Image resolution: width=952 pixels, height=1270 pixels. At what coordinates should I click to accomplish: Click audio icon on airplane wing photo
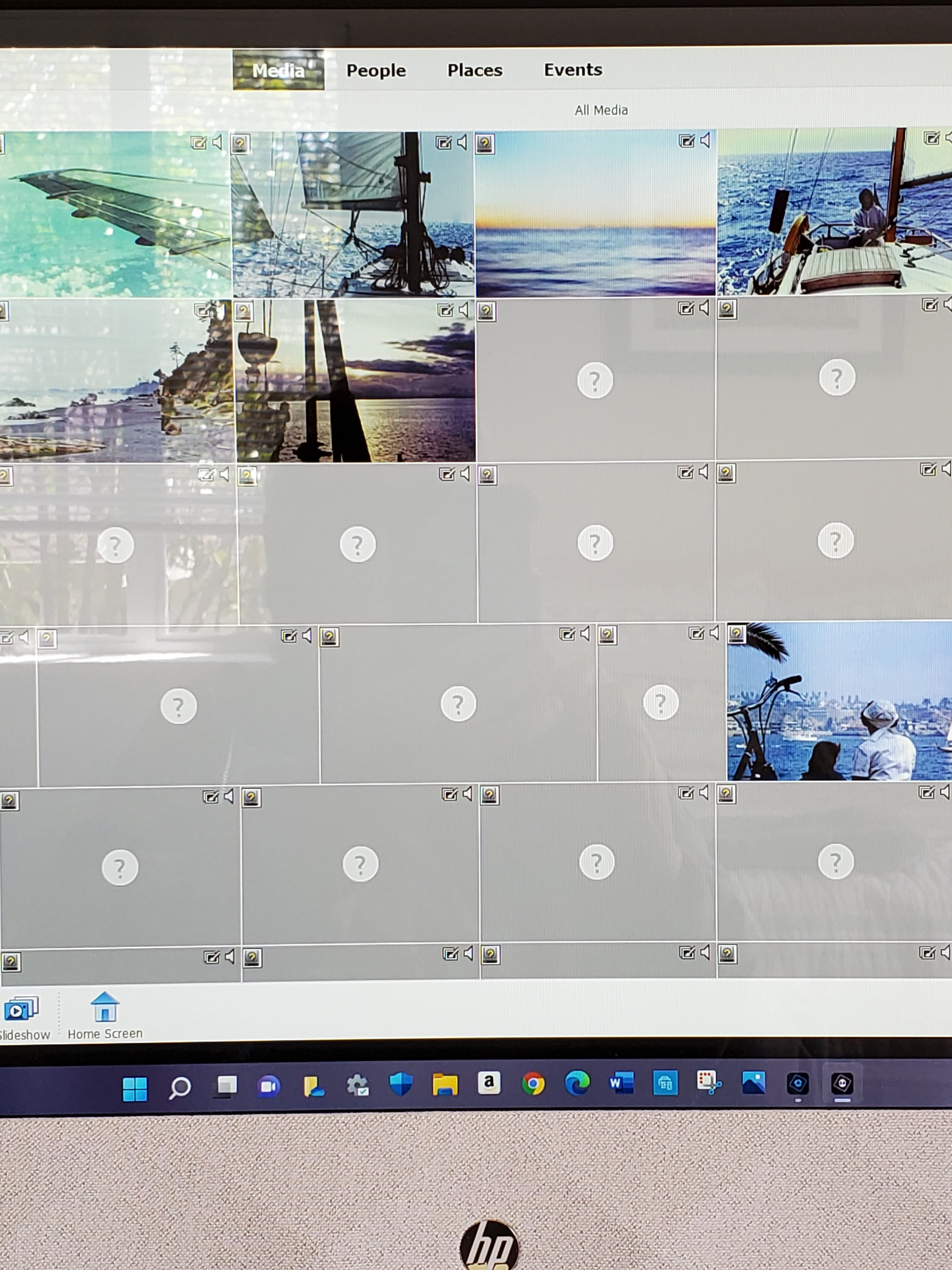[x=217, y=142]
